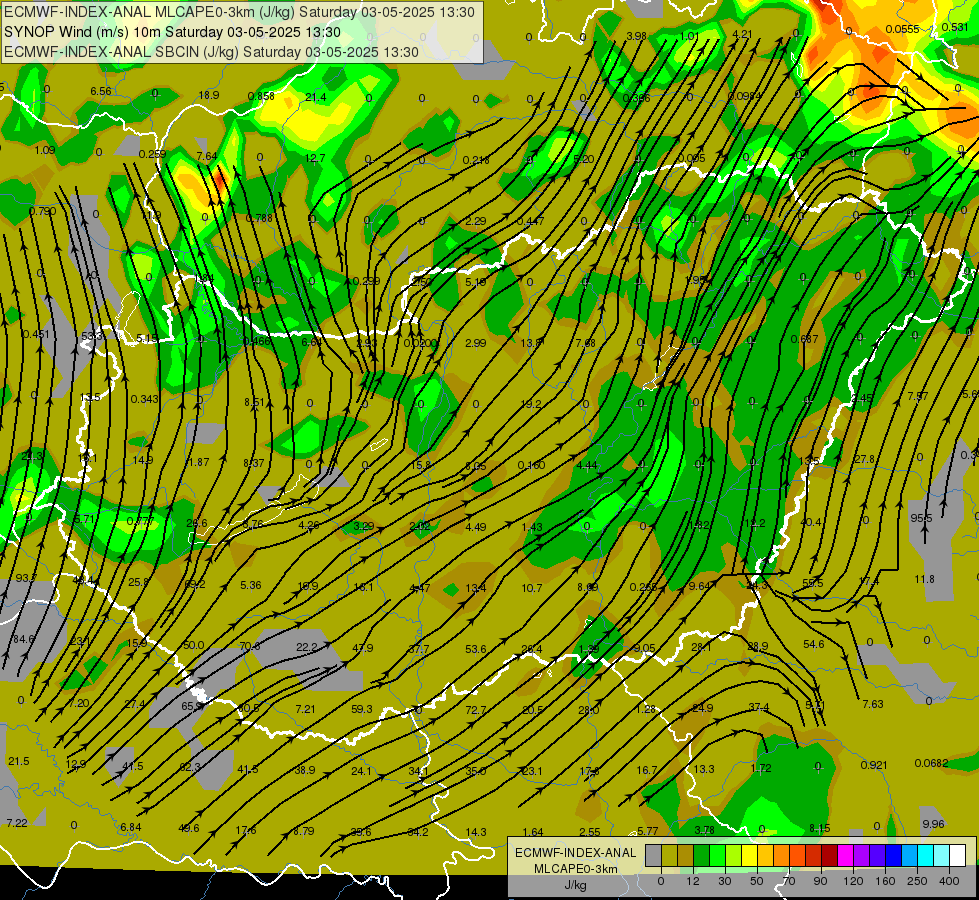Click the J/kg unit label in the legend
The image size is (979, 900).
[575, 885]
